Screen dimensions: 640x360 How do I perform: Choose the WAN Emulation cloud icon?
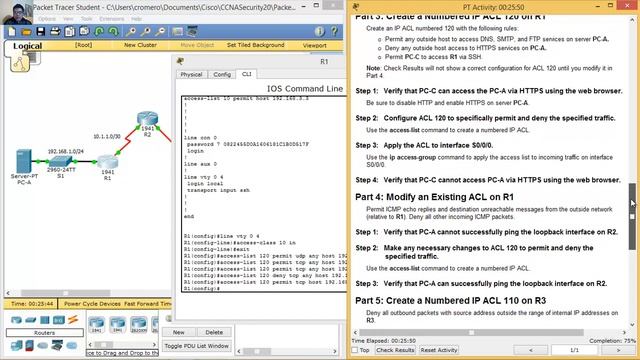tap(43, 346)
